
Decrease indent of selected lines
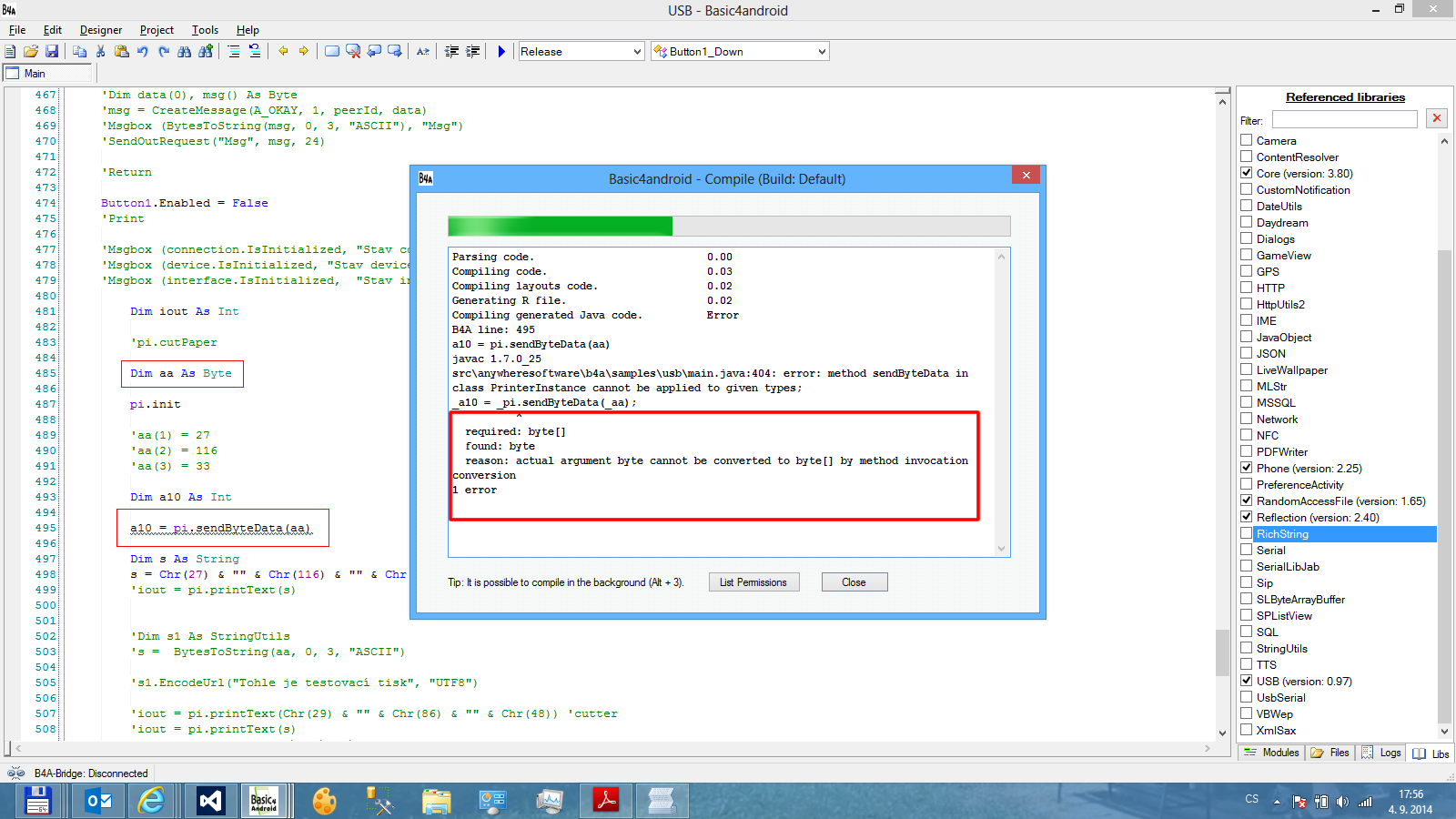click(451, 52)
